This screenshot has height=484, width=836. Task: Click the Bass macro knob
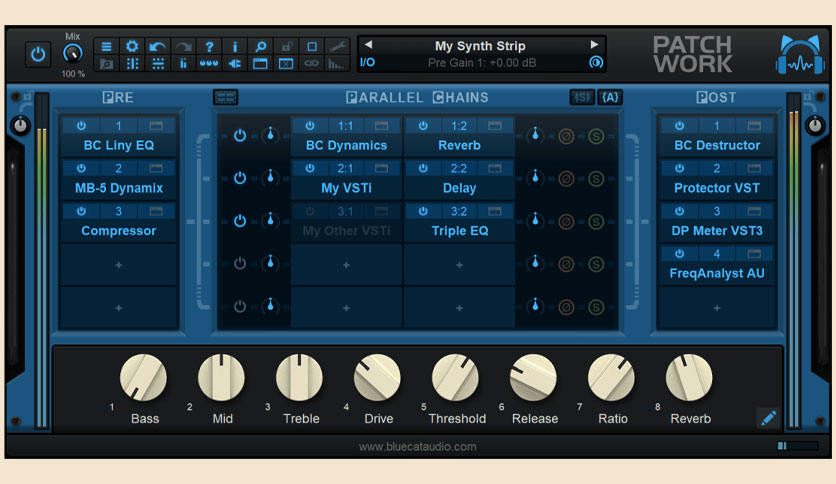click(143, 377)
